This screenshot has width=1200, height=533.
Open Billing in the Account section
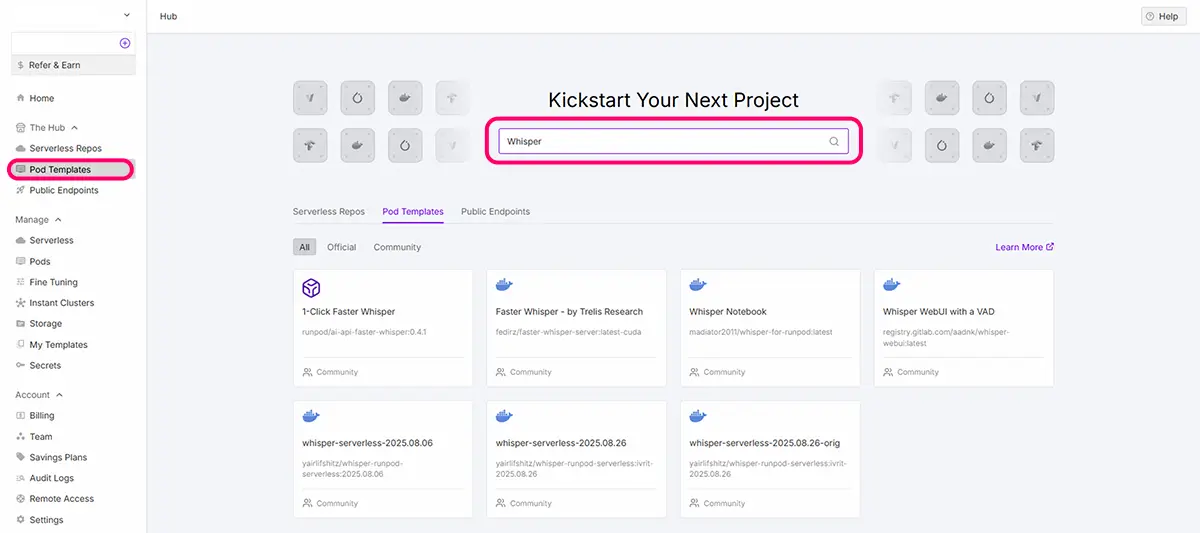pos(41,415)
